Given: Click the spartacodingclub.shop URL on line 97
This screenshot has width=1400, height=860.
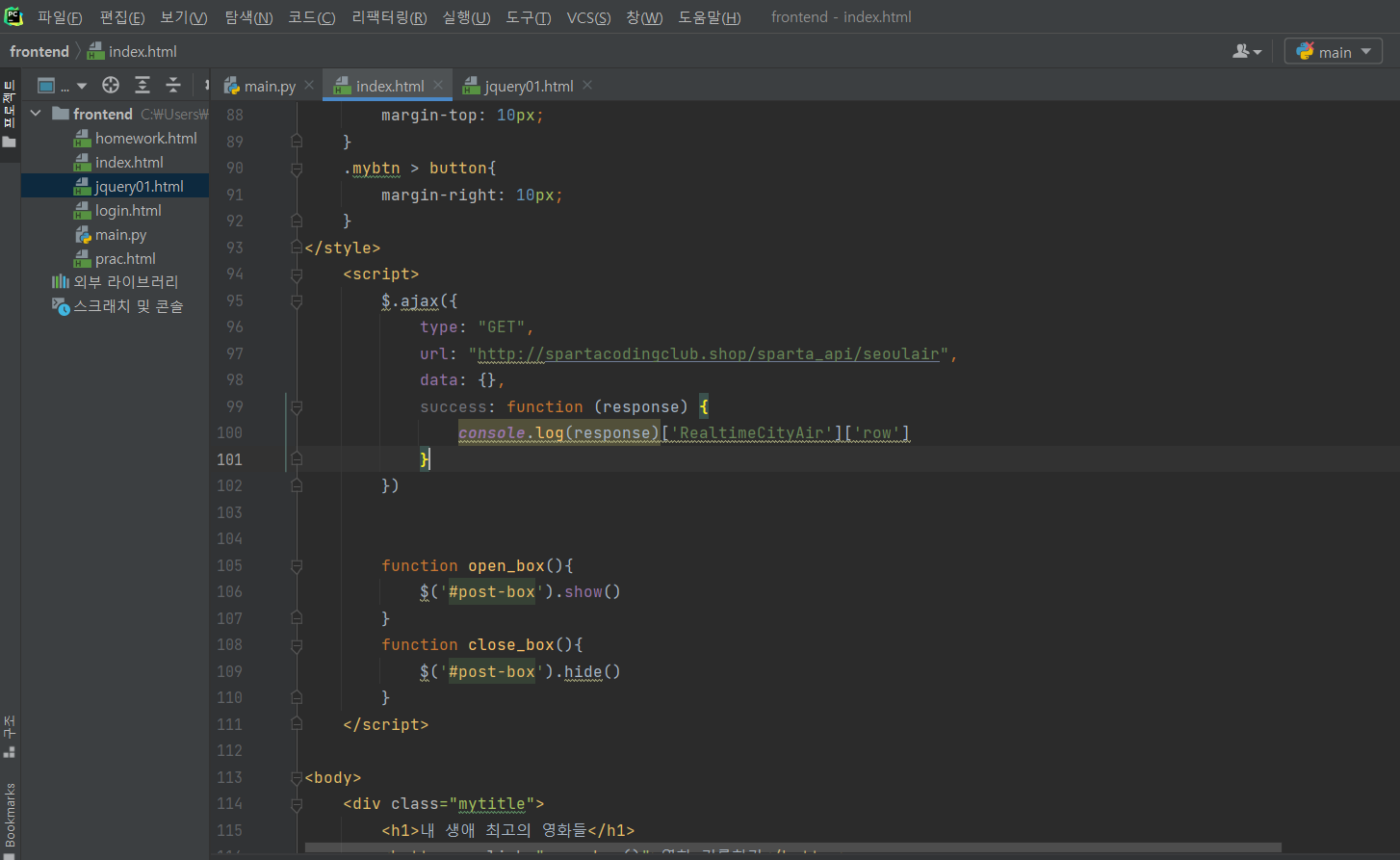Looking at the screenshot, I should click(x=708, y=353).
